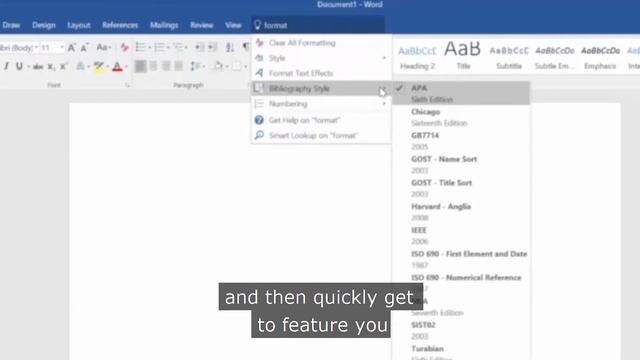This screenshot has width=640, height=360.
Task: Open Get Help on "format"
Action: pos(321,120)
